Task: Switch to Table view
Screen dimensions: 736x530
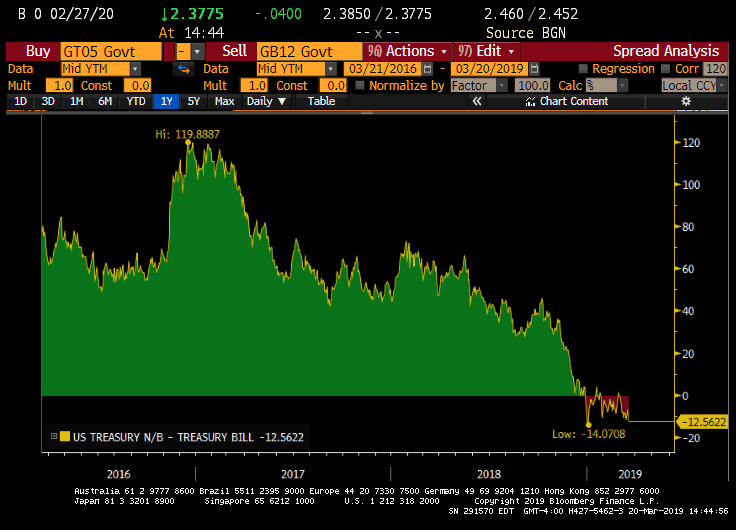Action: pos(321,101)
